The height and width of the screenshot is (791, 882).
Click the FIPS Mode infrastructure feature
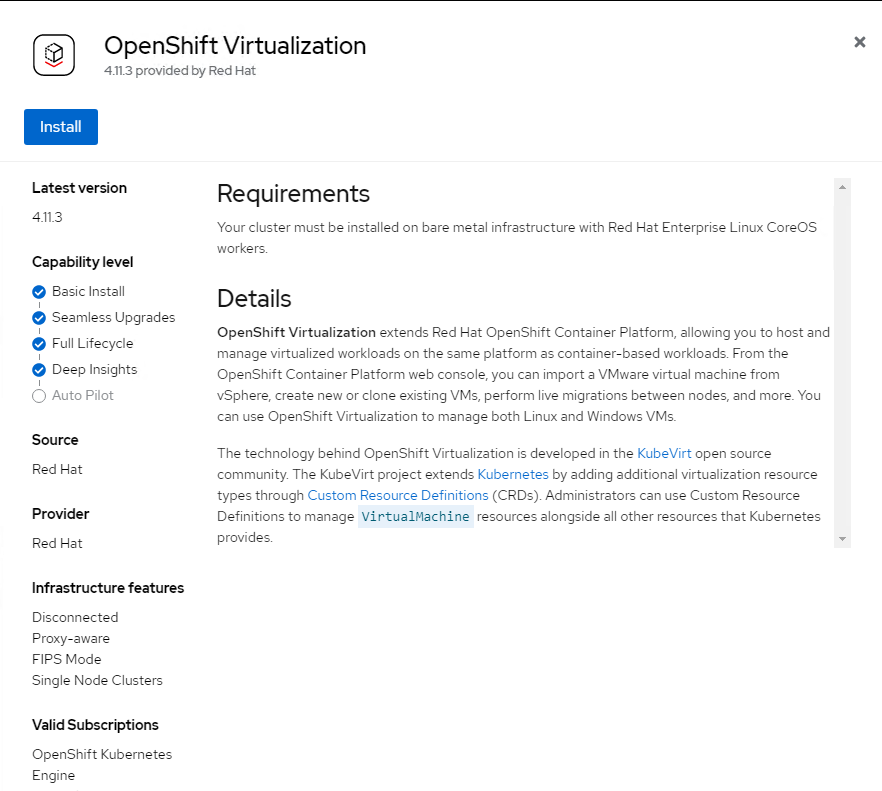point(67,659)
